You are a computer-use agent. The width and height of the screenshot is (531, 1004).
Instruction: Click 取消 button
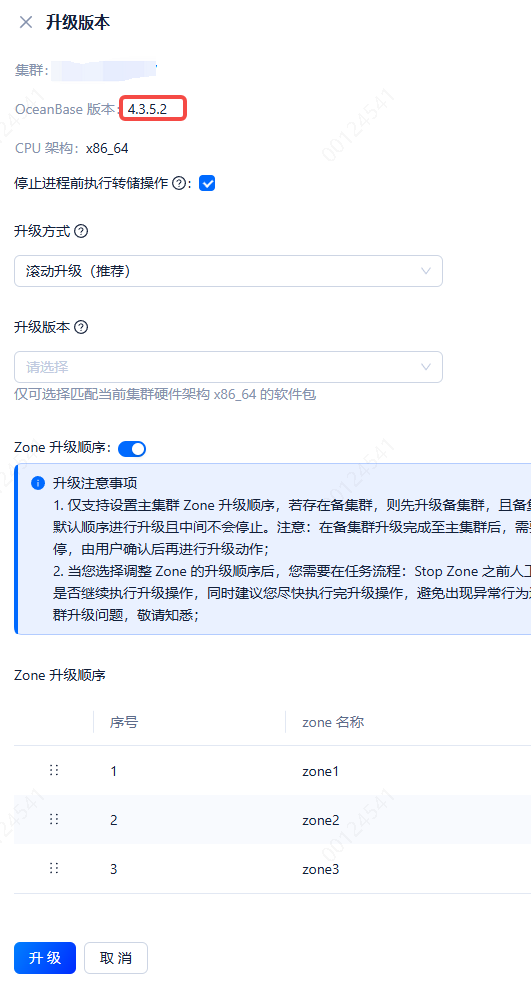(116, 958)
